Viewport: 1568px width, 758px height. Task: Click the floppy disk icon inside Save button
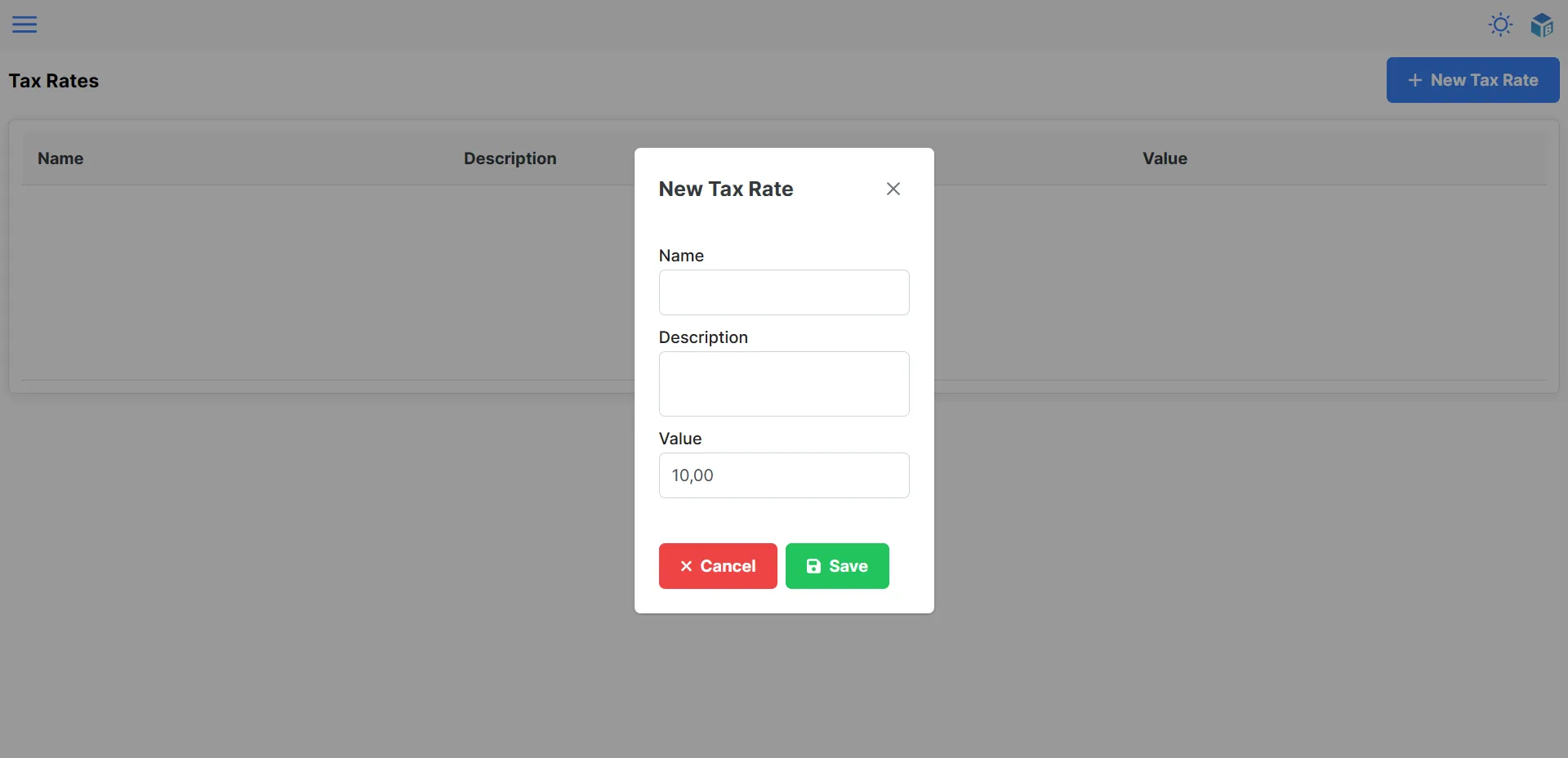coord(813,566)
